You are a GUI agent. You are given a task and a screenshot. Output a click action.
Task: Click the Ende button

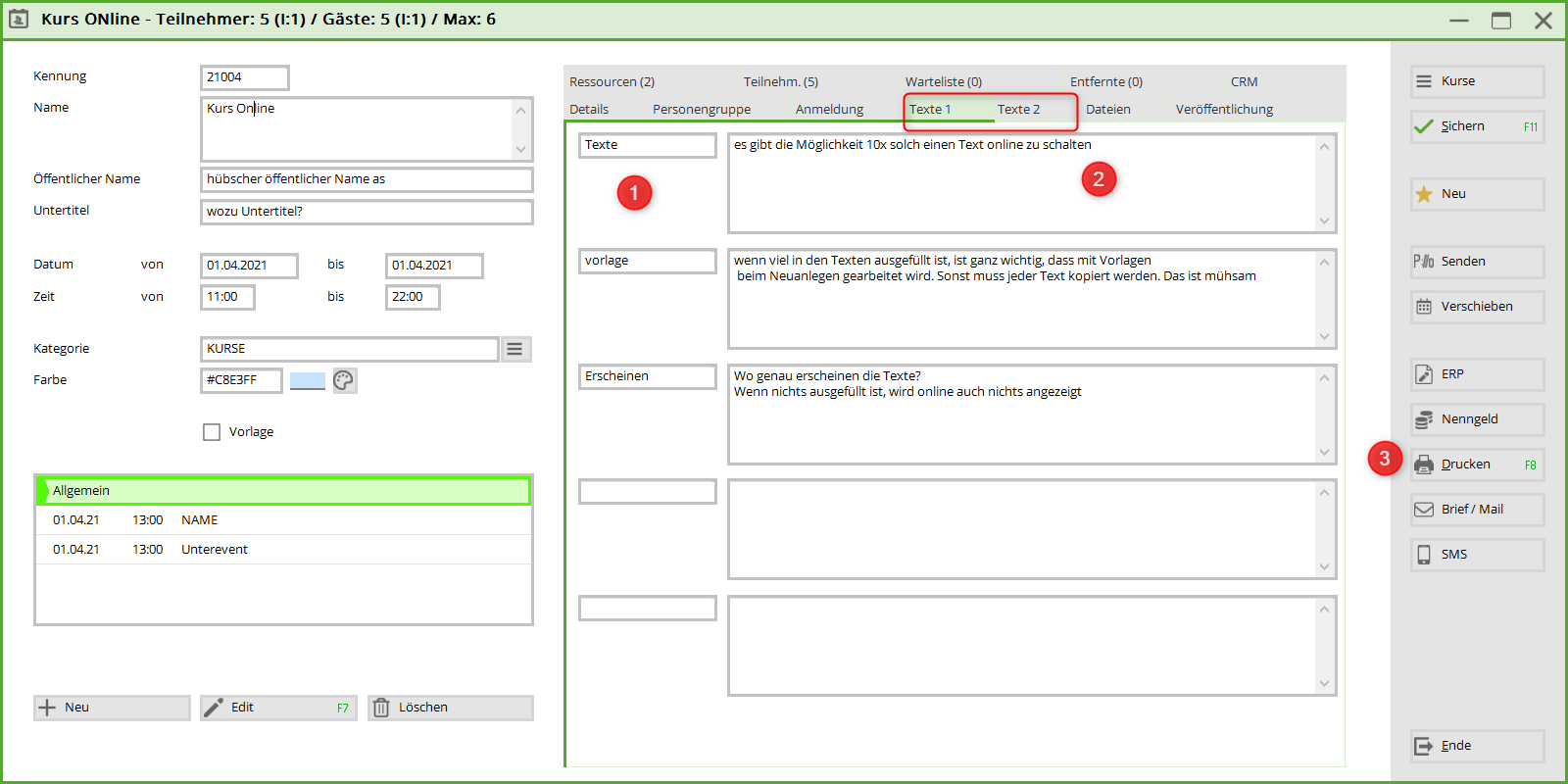pos(1477,746)
